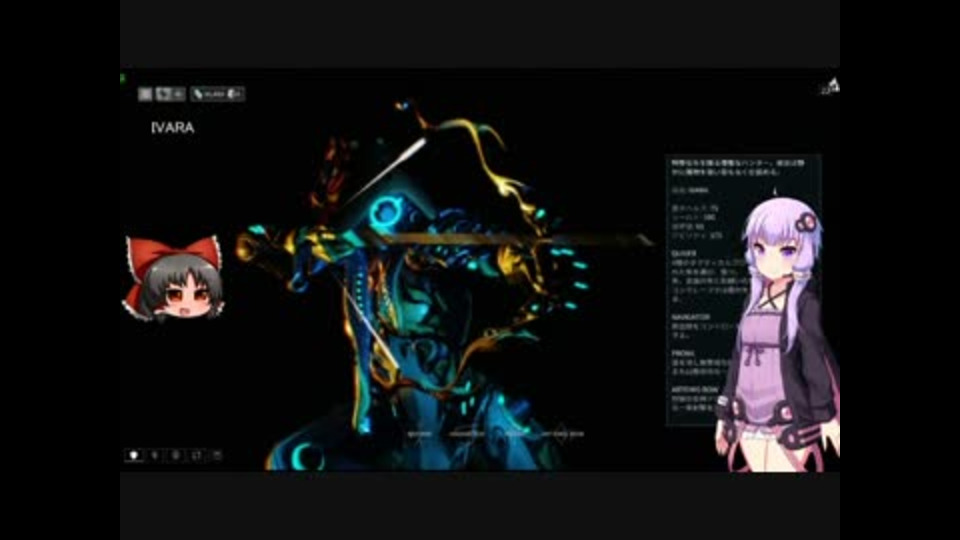
Task: Click the button next to the grey square
Action: click(x=170, y=94)
